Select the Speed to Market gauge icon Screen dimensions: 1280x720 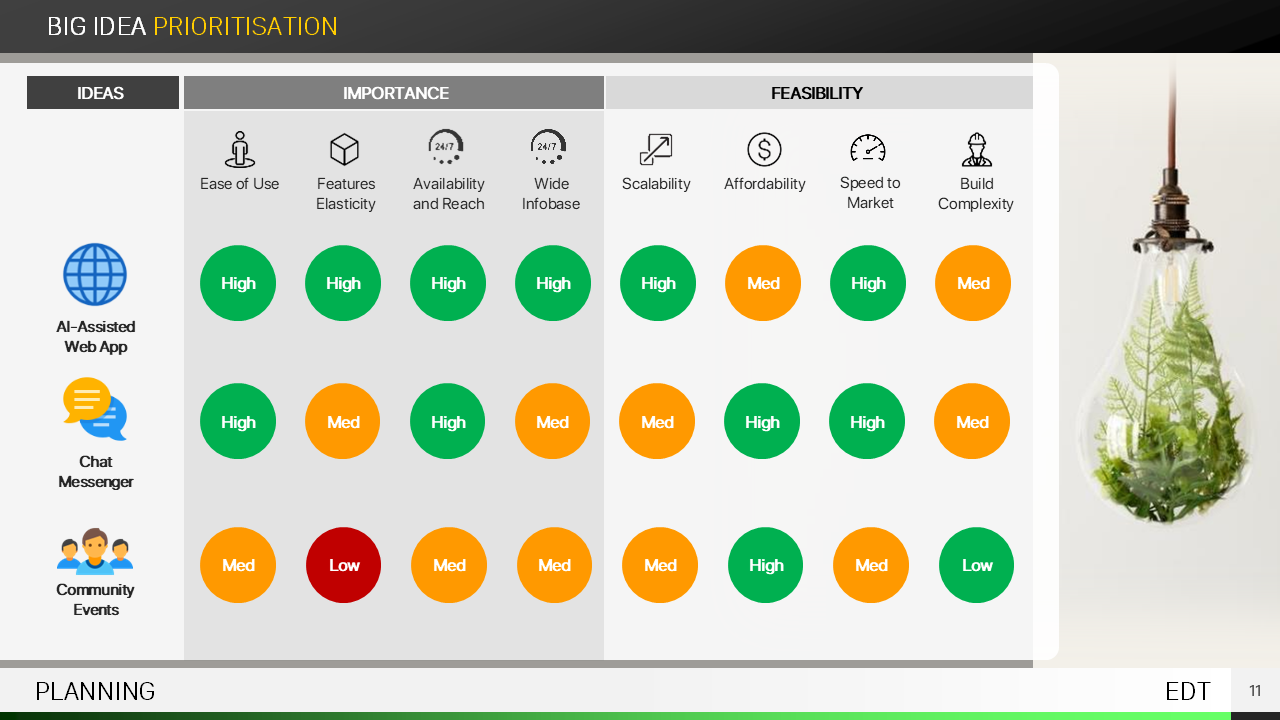868,149
